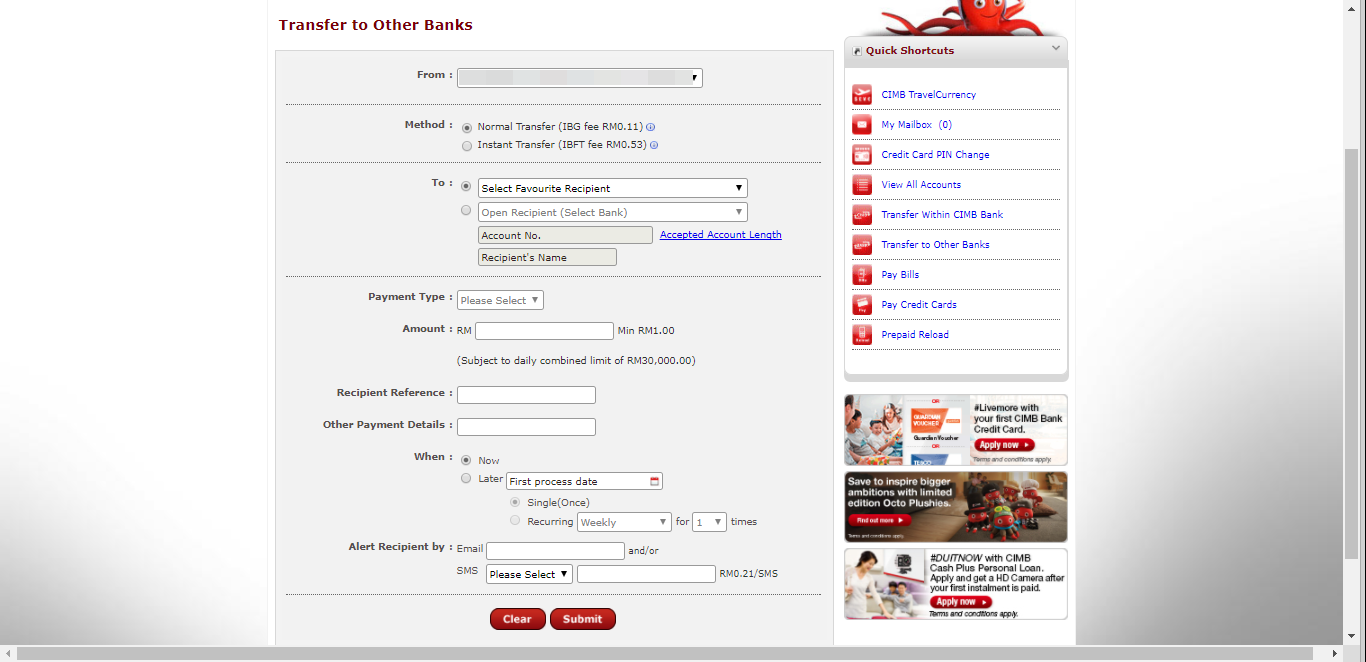Open the recurring times count dropdown
This screenshot has height=662, width=1366.
click(709, 522)
